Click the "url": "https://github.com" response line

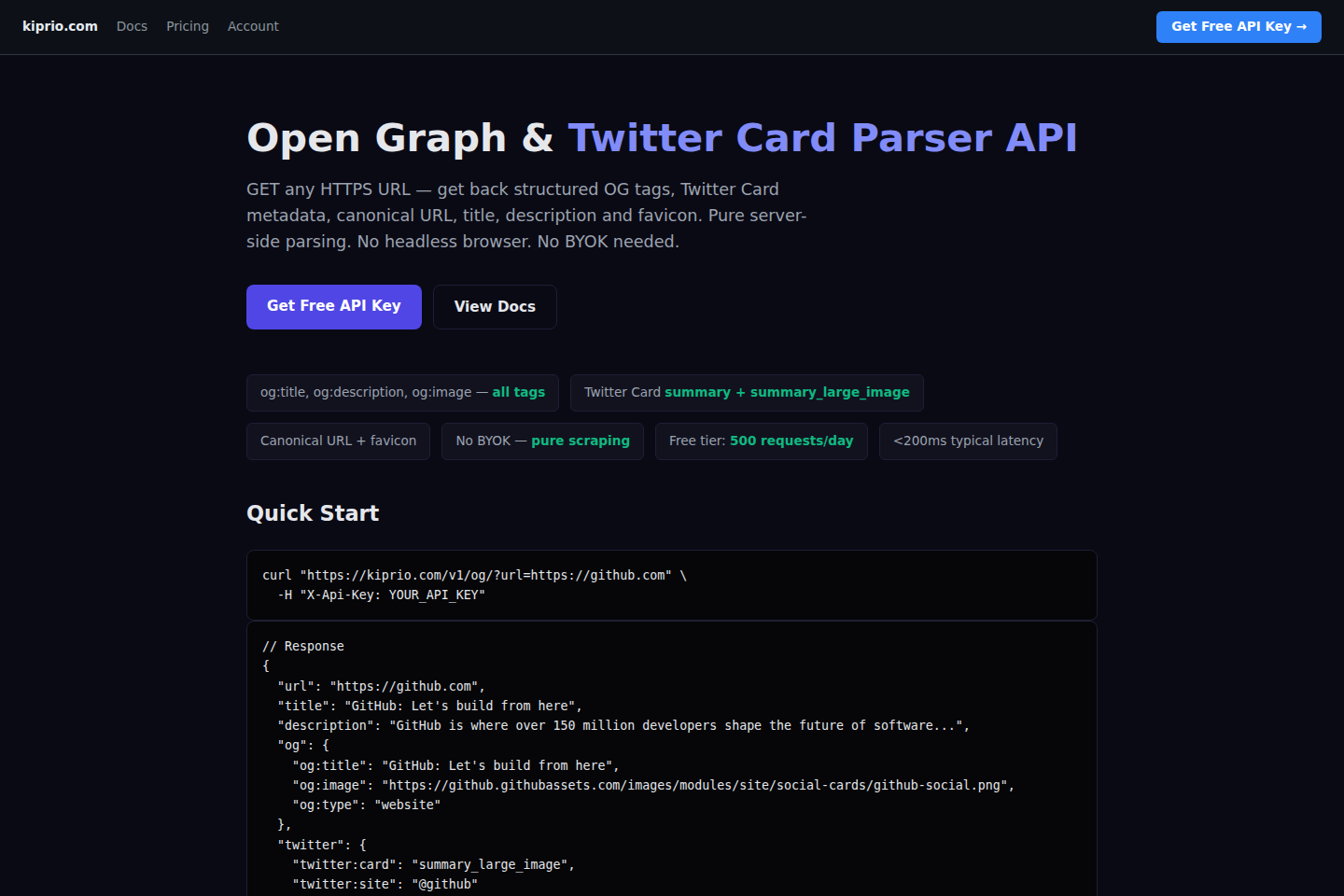coord(381,687)
